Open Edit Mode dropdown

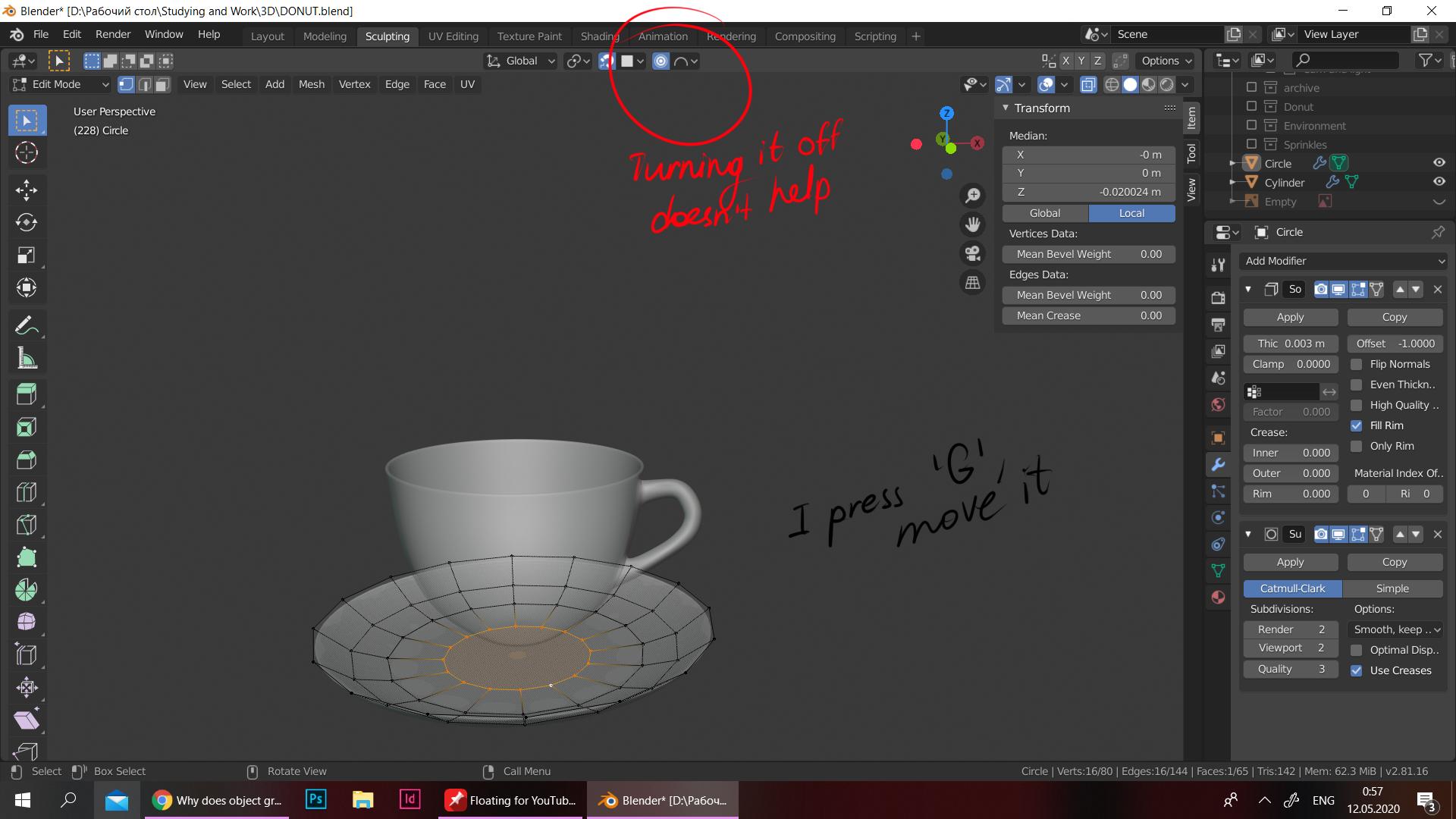pyautogui.click(x=61, y=84)
